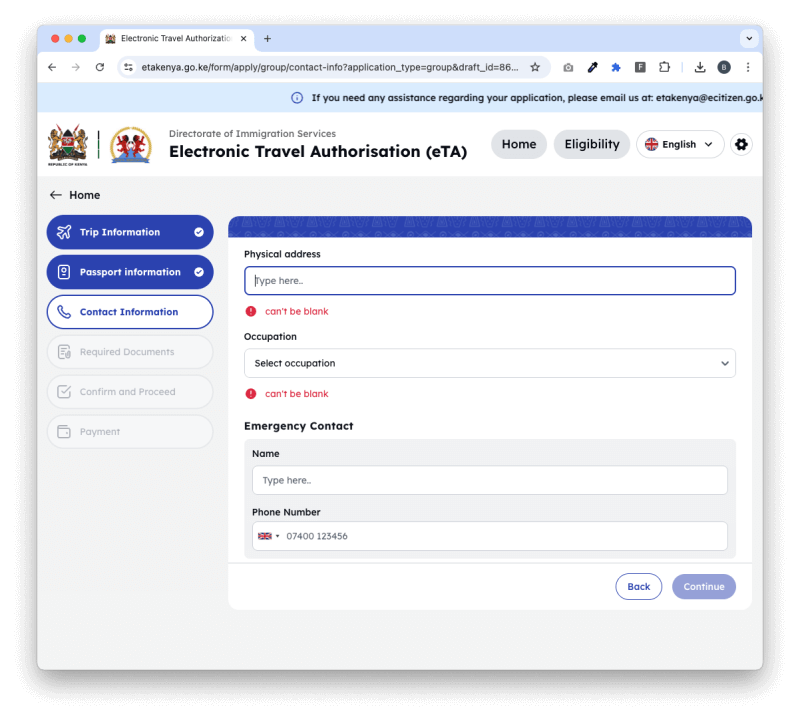
Task: Select the Confirm and Proceed step
Action: 130,392
